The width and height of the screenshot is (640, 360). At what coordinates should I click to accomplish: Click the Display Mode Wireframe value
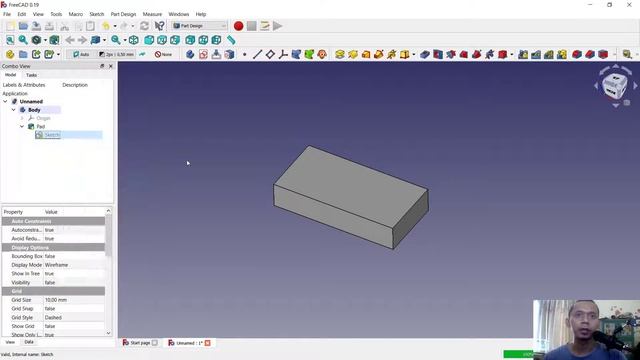[74, 265]
